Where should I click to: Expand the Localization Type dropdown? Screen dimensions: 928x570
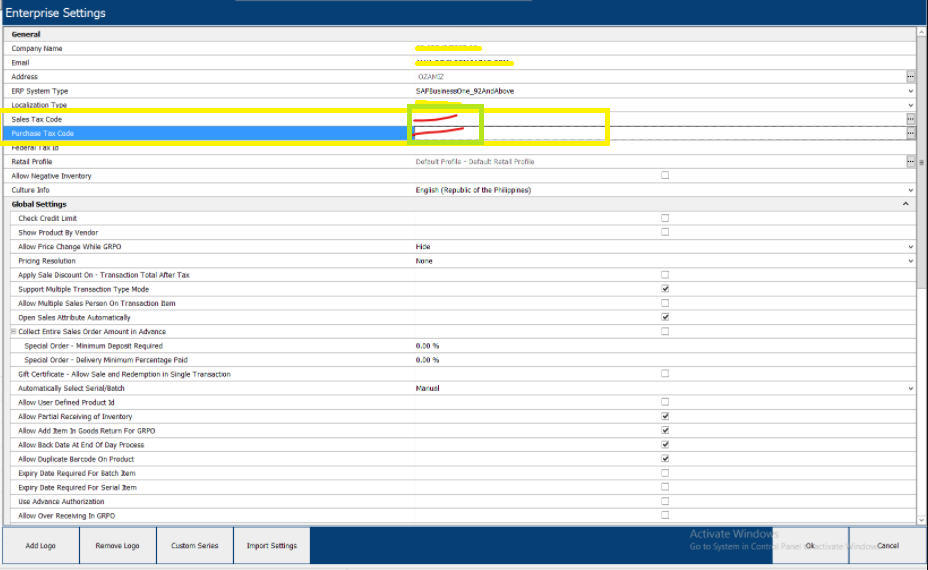[x=910, y=105]
